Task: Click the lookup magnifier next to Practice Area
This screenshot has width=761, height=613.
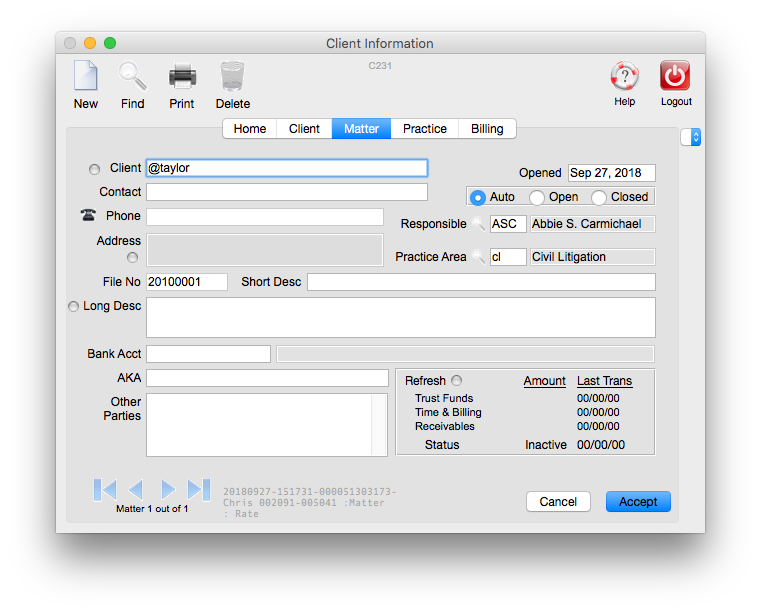Action: 479,257
